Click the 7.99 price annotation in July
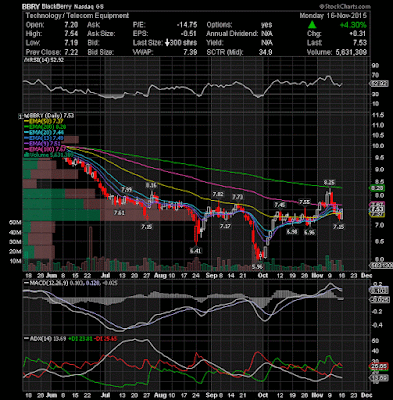Image resolution: width=393 pixels, height=400 pixels. 127,189
